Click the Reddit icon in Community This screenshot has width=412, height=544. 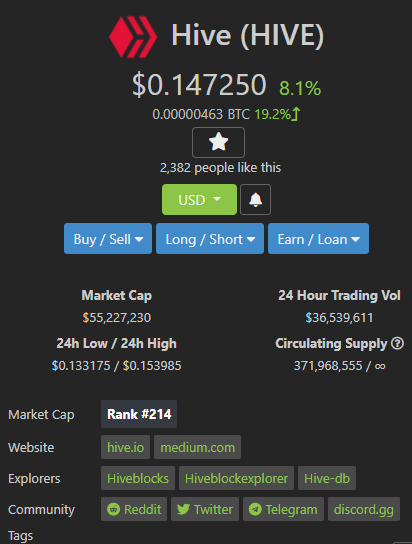click(113, 509)
